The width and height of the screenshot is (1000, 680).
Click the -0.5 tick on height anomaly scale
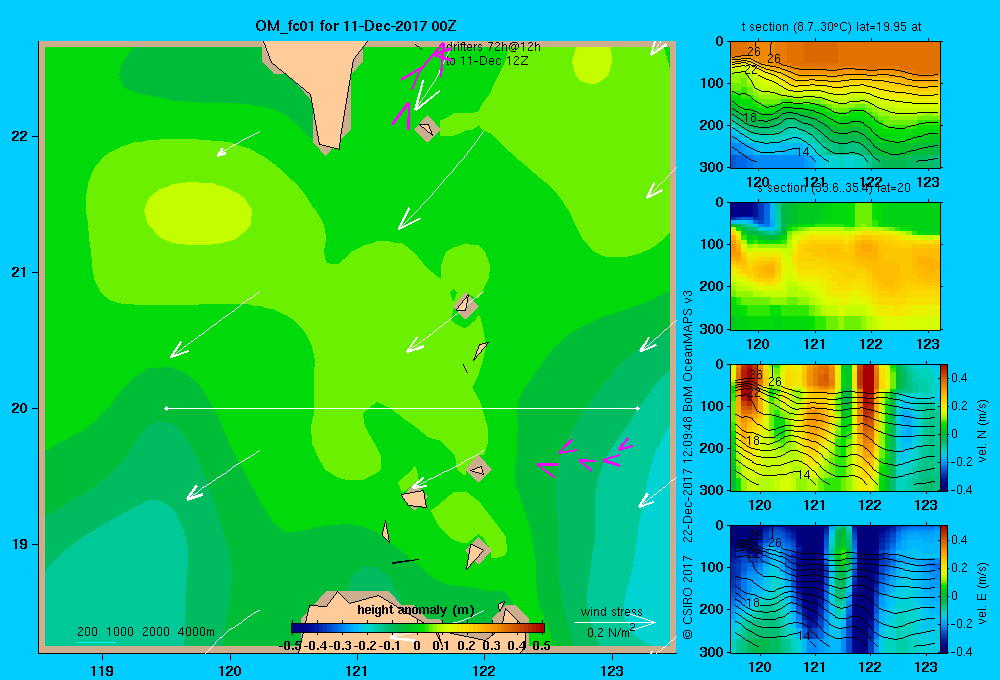290,646
